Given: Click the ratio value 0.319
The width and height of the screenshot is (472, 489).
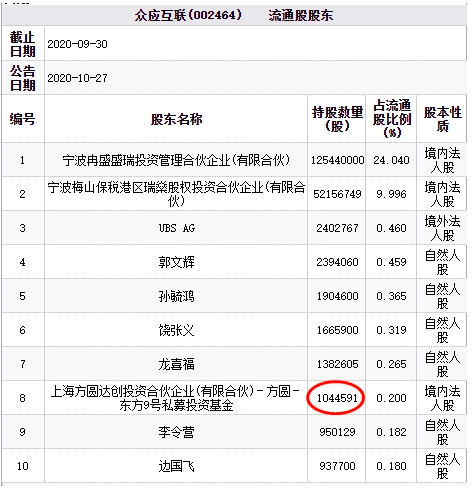Looking at the screenshot, I should pyautogui.click(x=391, y=330).
